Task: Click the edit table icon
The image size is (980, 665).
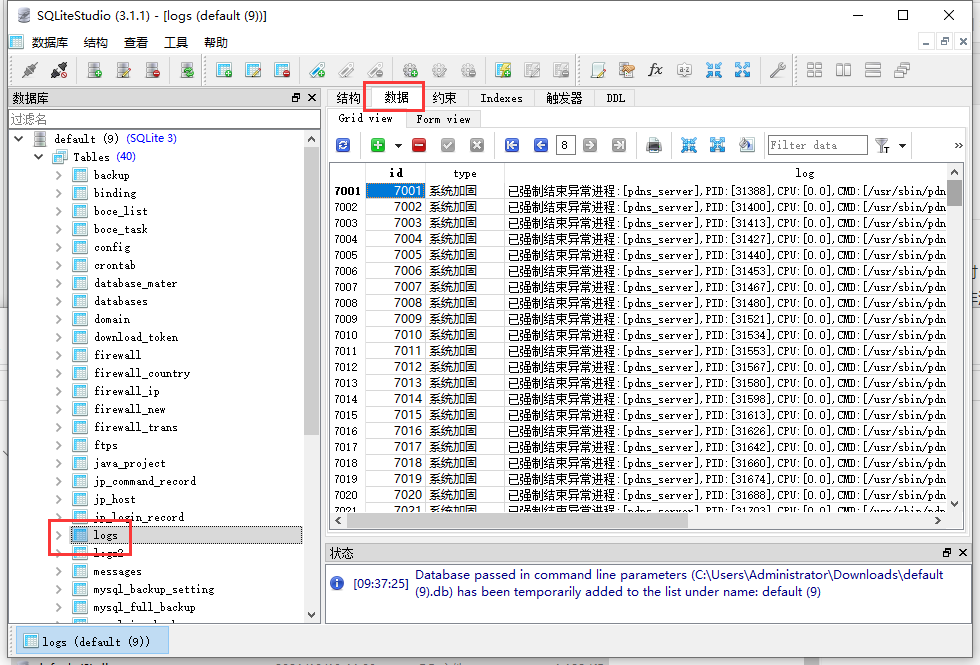Action: 253,70
